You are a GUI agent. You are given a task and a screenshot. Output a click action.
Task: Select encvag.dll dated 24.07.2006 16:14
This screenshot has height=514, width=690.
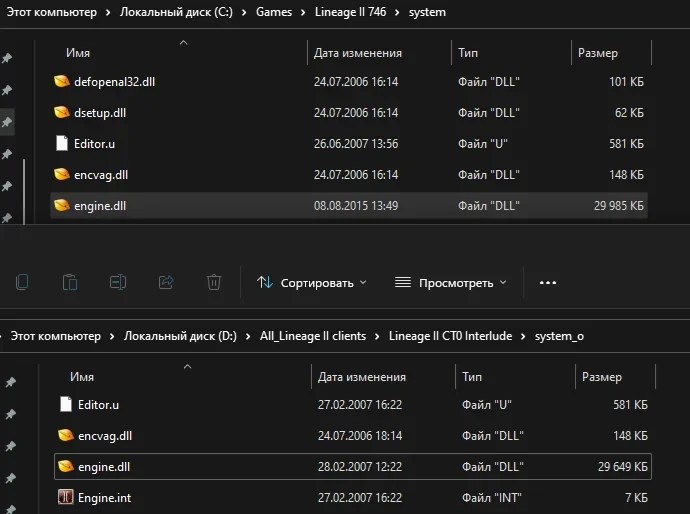pos(101,175)
